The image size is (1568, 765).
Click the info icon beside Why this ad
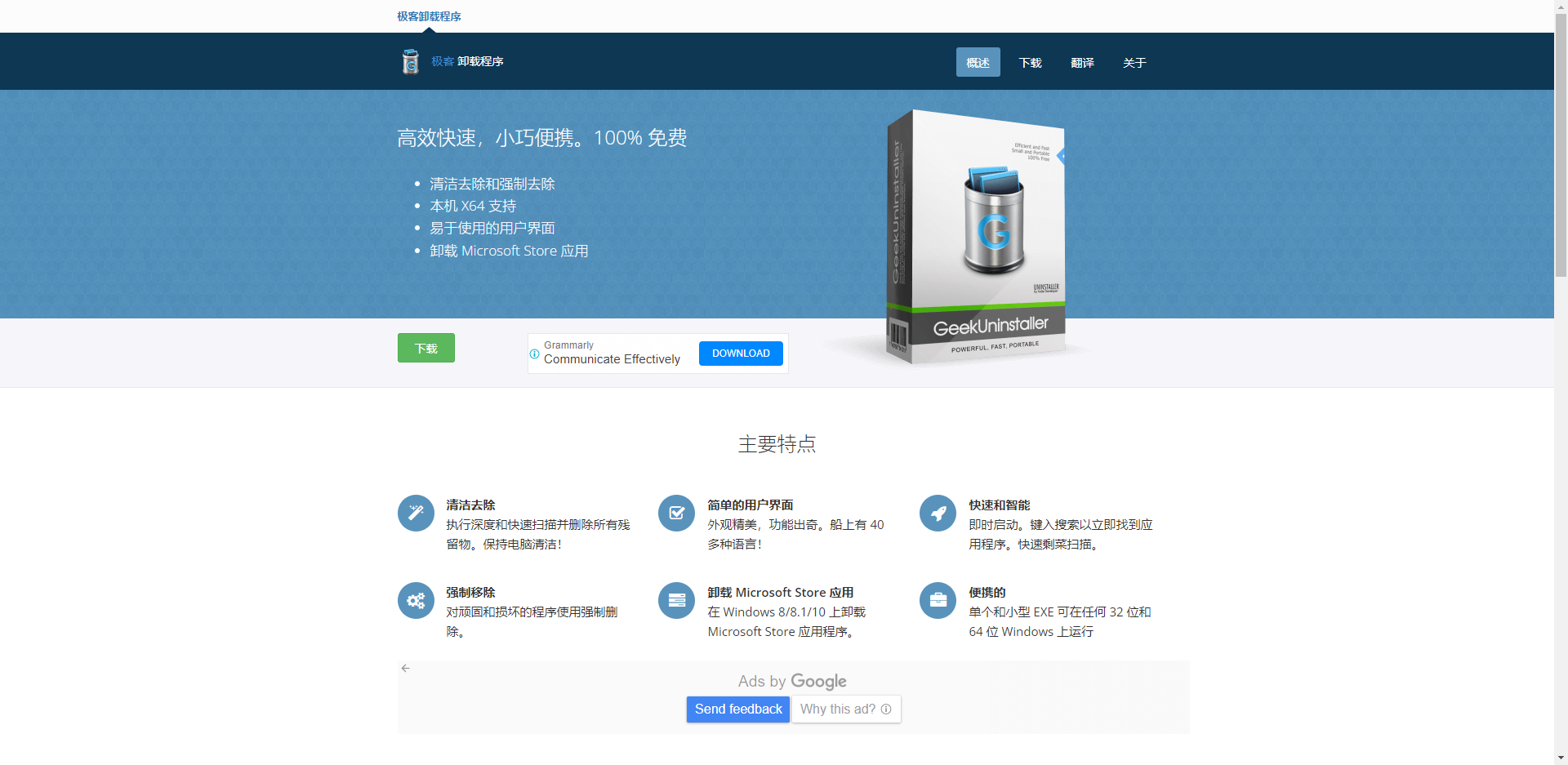pos(886,709)
